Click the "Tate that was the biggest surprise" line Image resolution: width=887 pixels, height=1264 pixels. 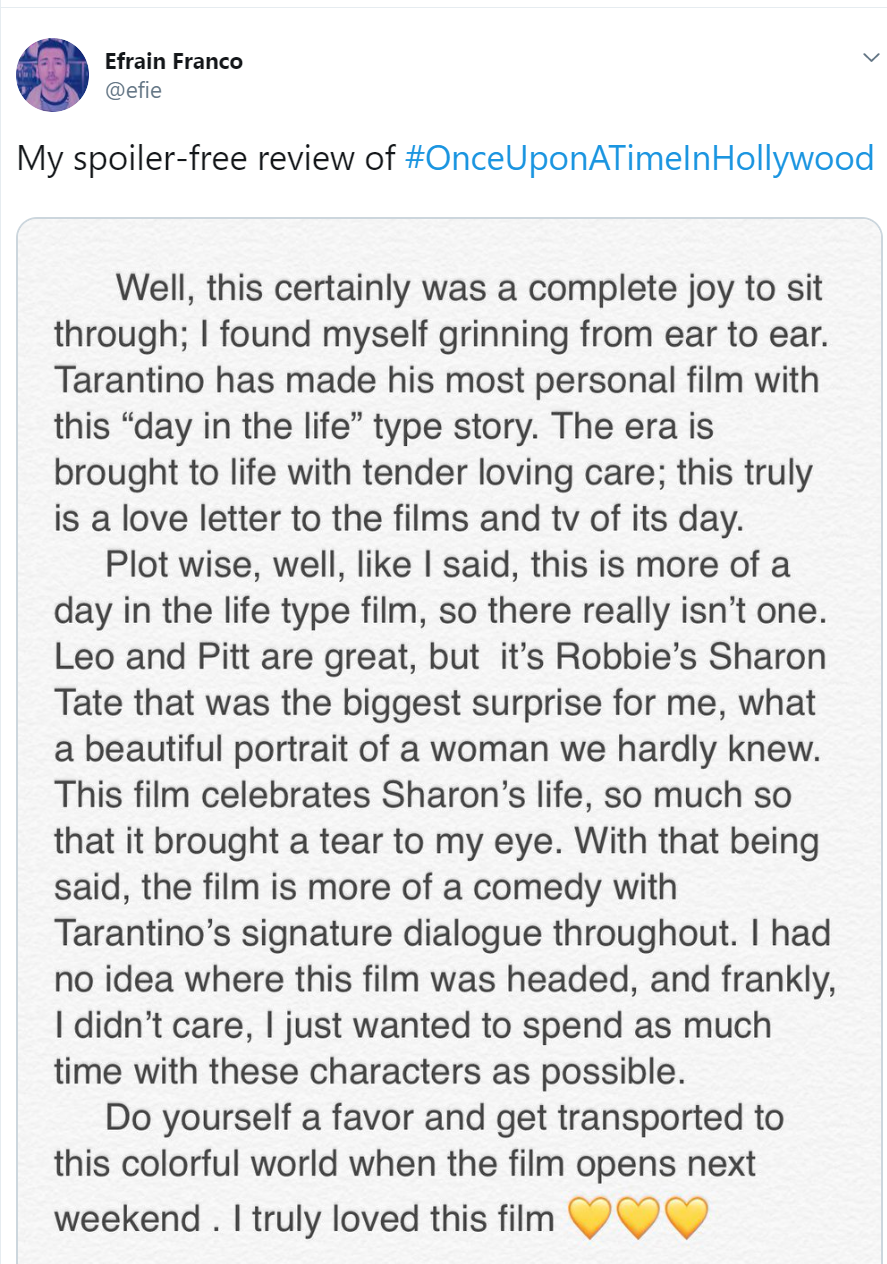coord(434,703)
